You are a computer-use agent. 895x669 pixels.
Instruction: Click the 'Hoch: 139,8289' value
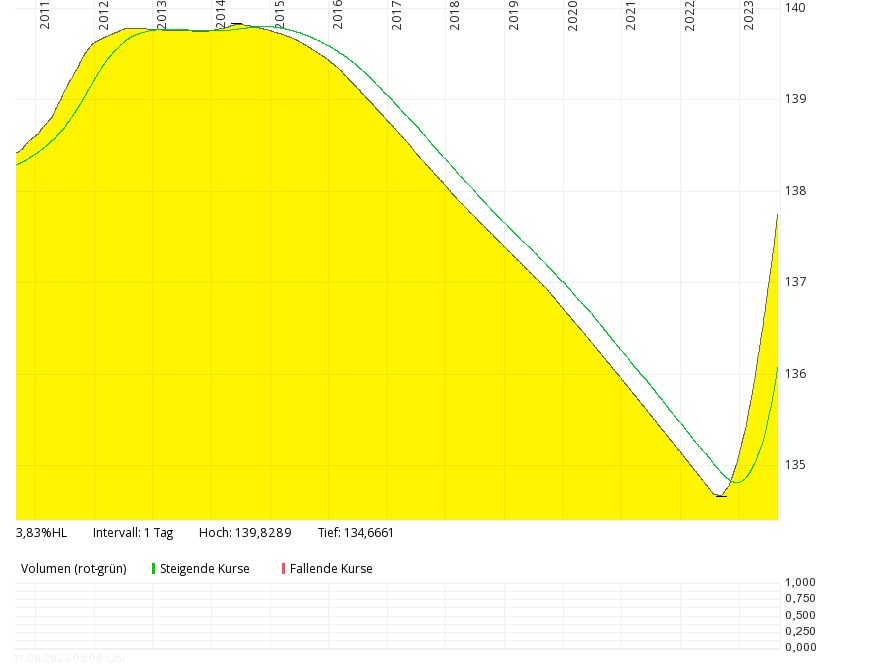point(245,533)
